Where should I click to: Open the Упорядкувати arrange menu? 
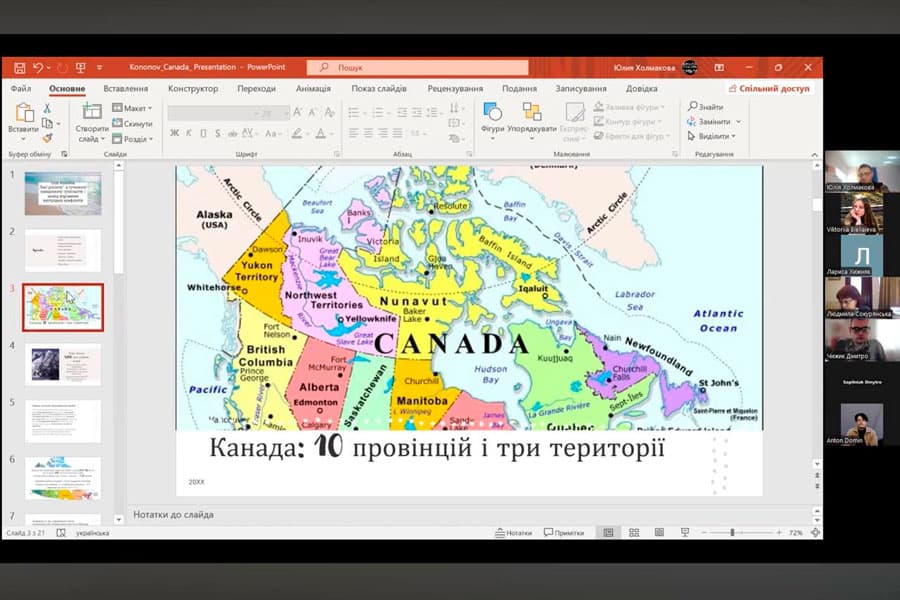532,119
